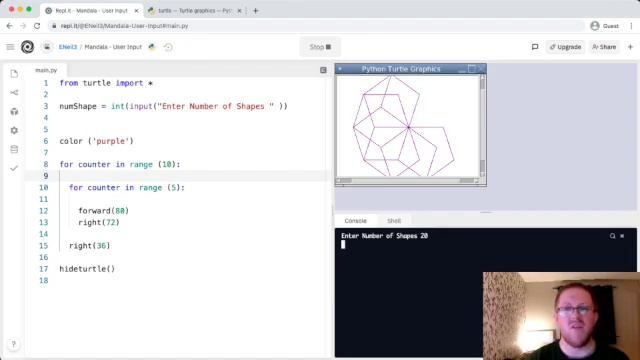Open the version history icon
The image size is (640, 360).
tap(168, 47)
